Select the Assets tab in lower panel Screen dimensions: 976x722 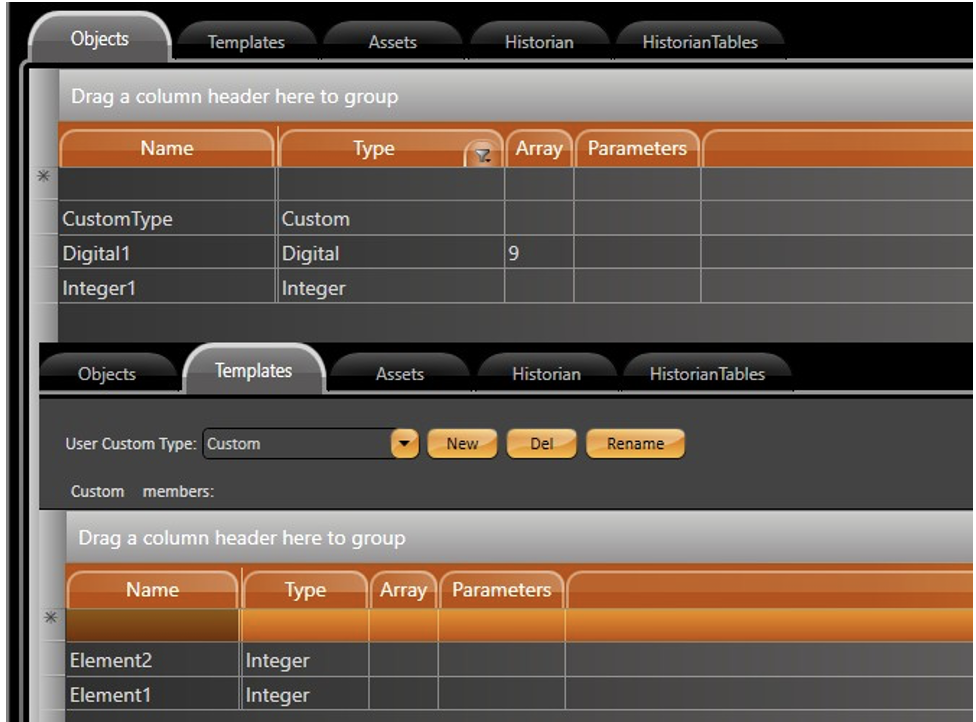399,374
